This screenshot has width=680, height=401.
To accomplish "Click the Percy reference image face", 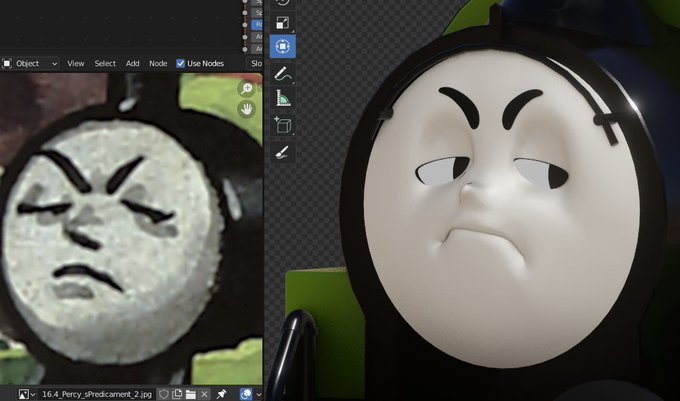I will pyautogui.click(x=111, y=241).
